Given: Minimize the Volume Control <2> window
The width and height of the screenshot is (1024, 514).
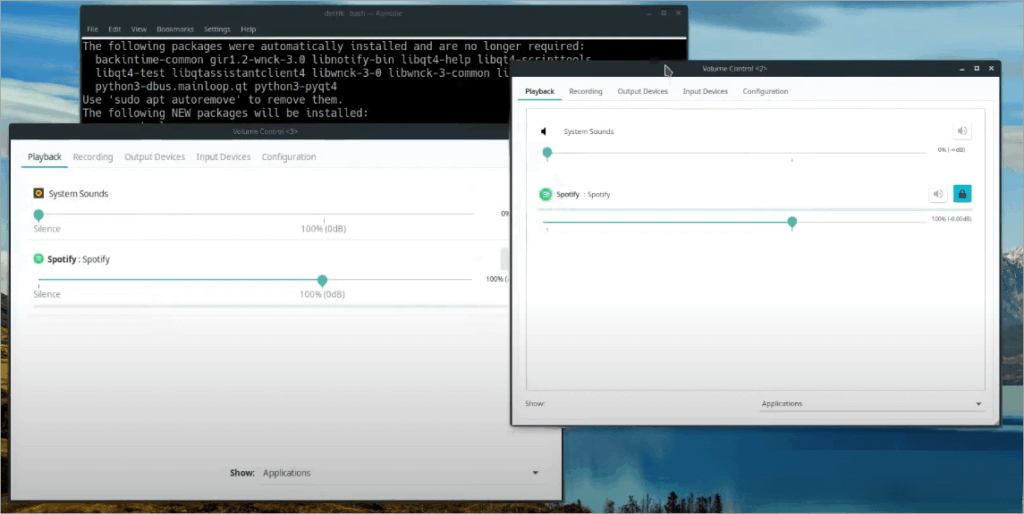Looking at the screenshot, I should tap(962, 68).
